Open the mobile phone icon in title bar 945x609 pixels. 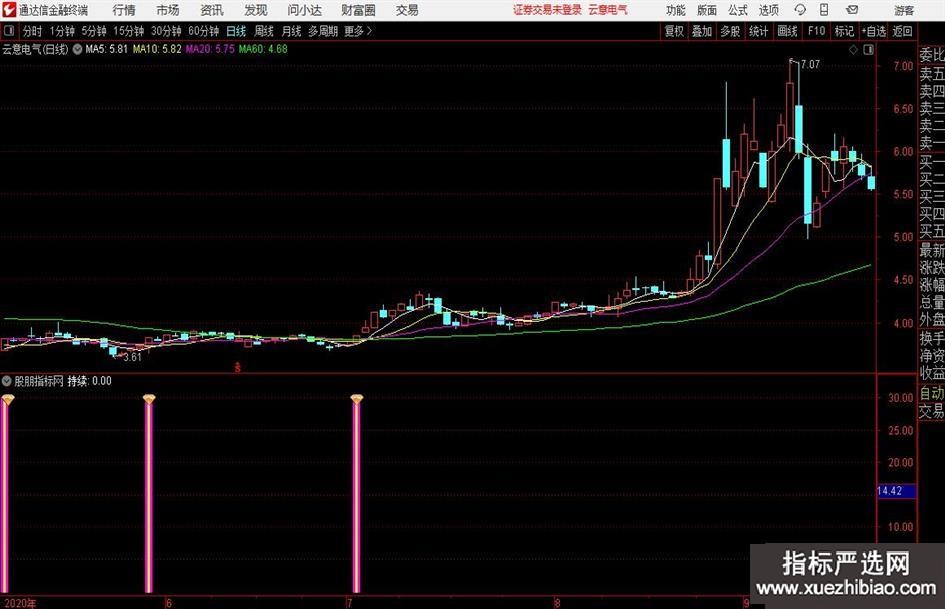[824, 10]
